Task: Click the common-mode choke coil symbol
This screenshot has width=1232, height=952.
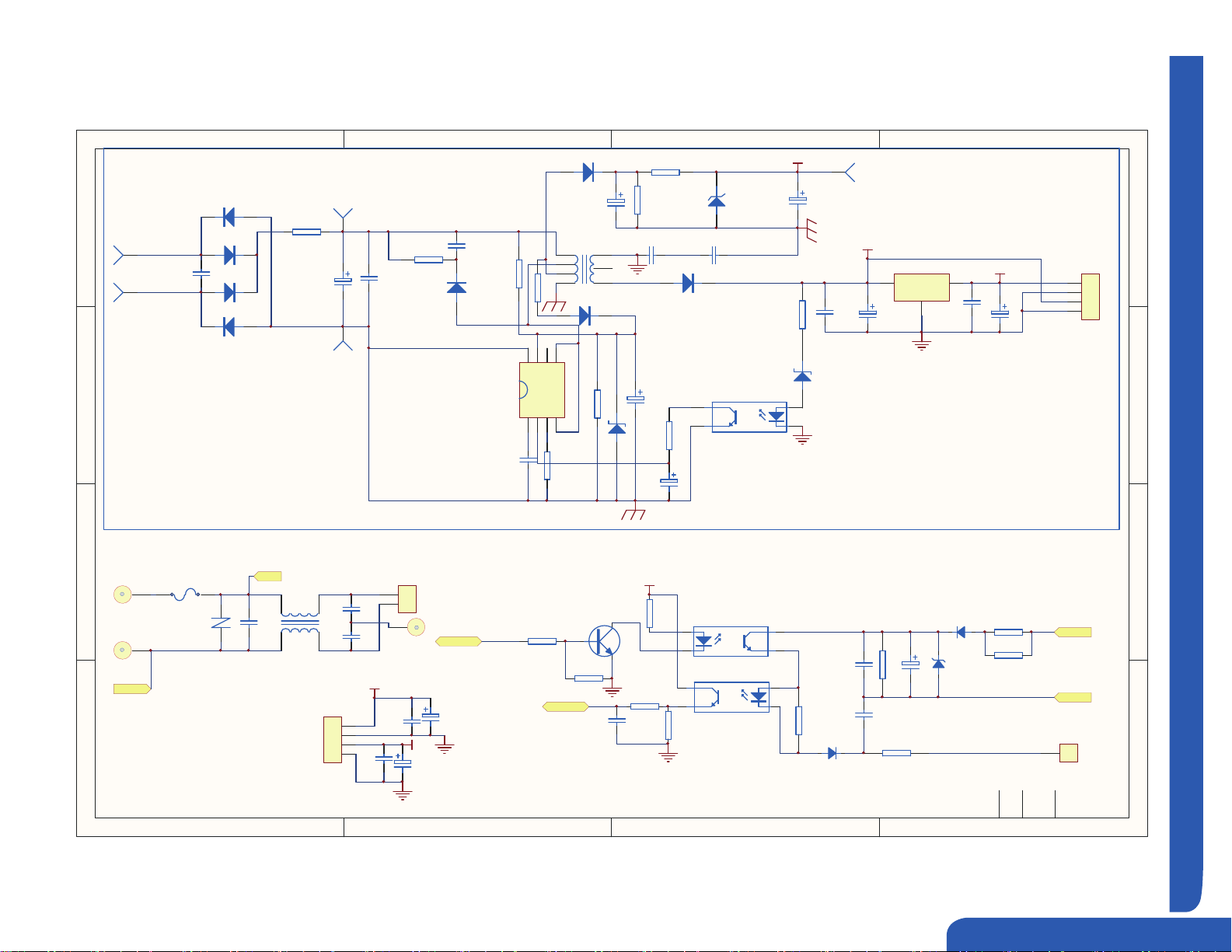Action: (x=300, y=622)
